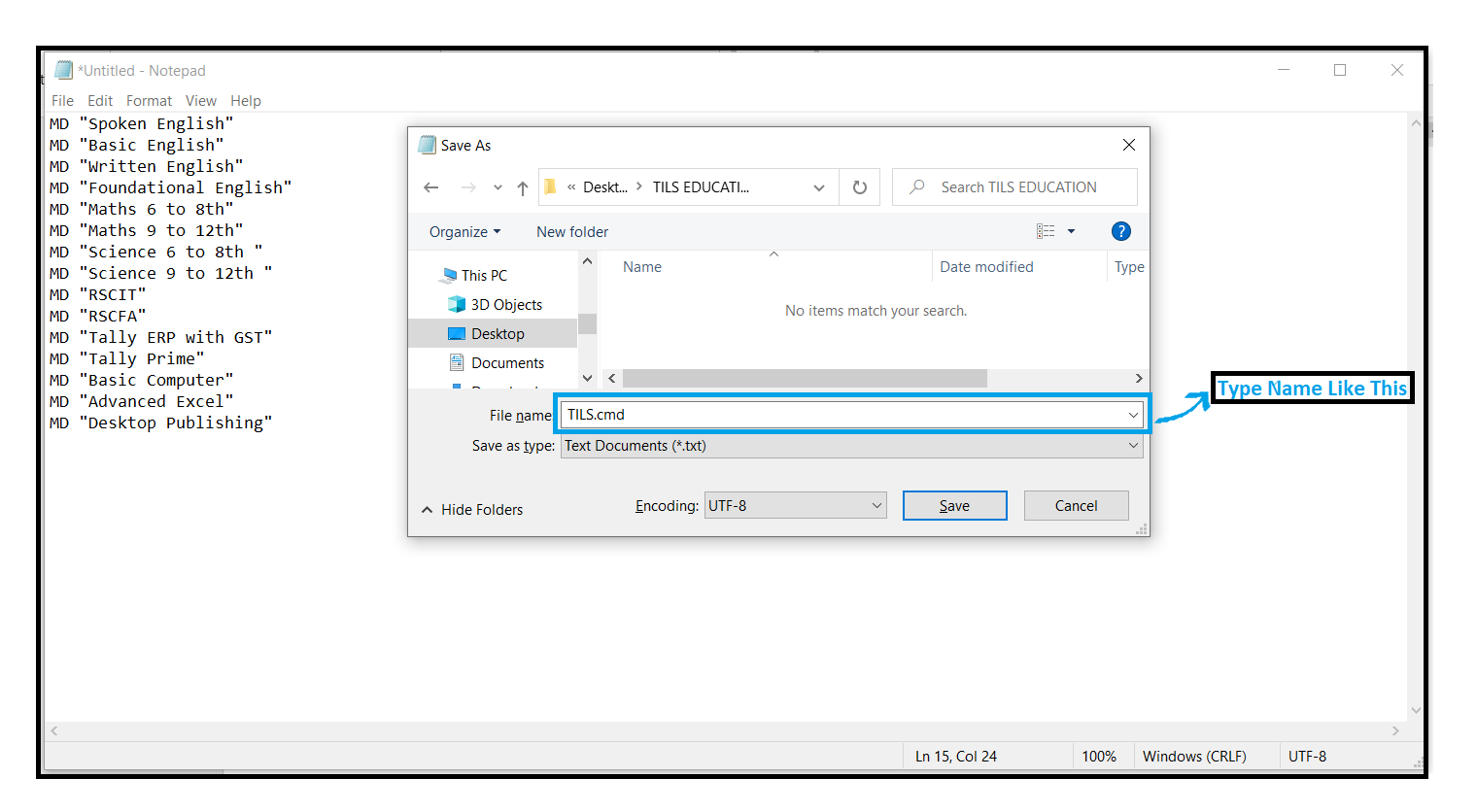
Task: Open the Save as type dropdown
Action: coord(1133,446)
